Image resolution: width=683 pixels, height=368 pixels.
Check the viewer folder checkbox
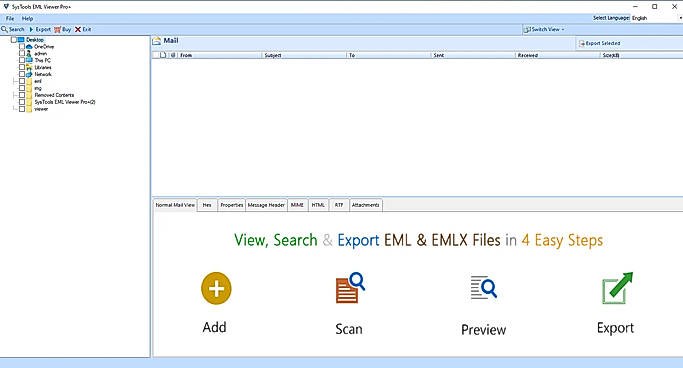22,109
